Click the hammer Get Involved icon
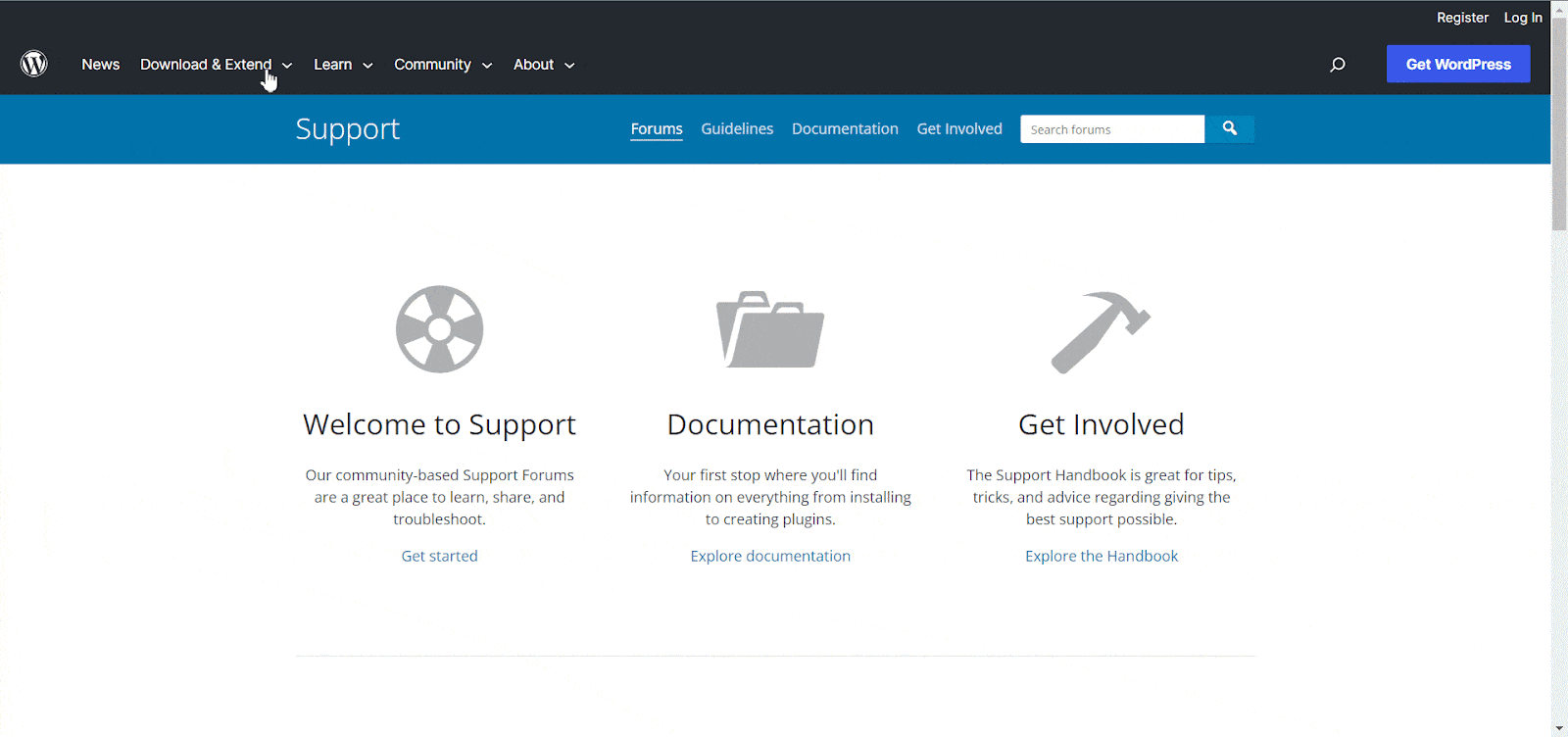Screen dimensions: 1568x737 (1101, 331)
